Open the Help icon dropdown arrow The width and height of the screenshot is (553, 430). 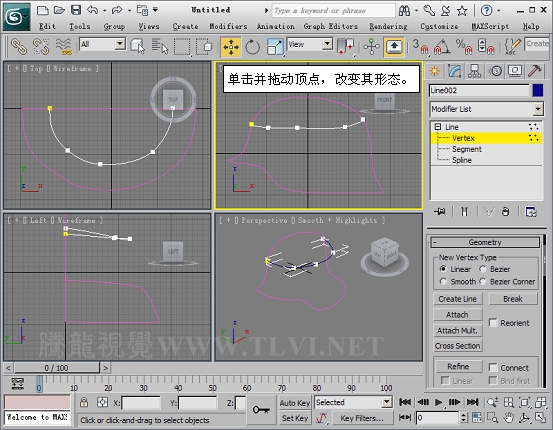[498, 11]
